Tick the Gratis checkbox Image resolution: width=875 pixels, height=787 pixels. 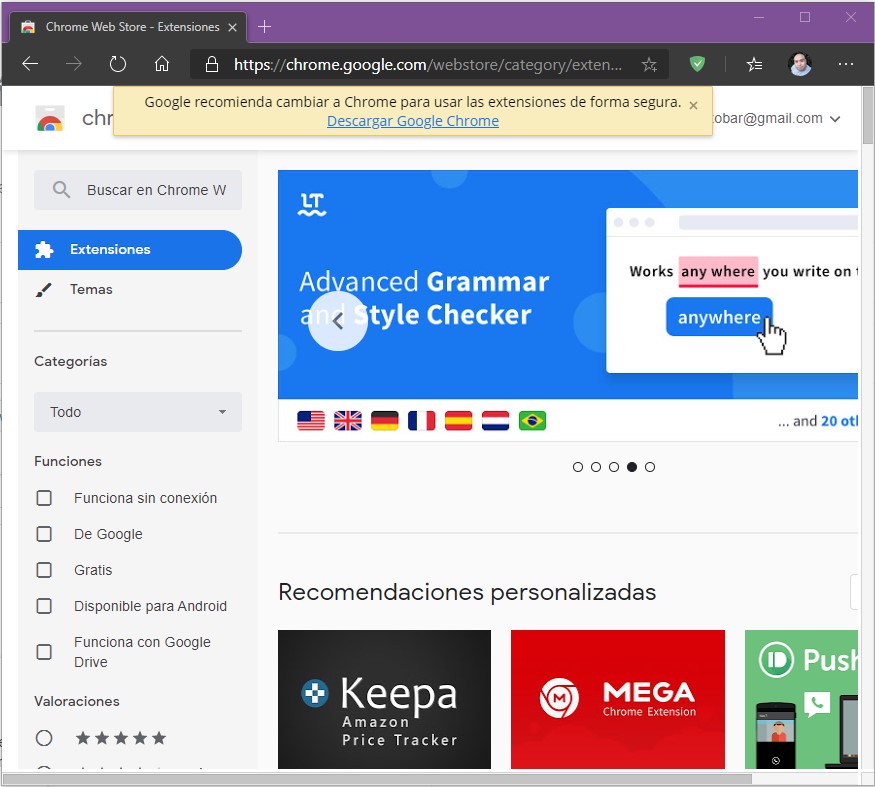[44, 570]
